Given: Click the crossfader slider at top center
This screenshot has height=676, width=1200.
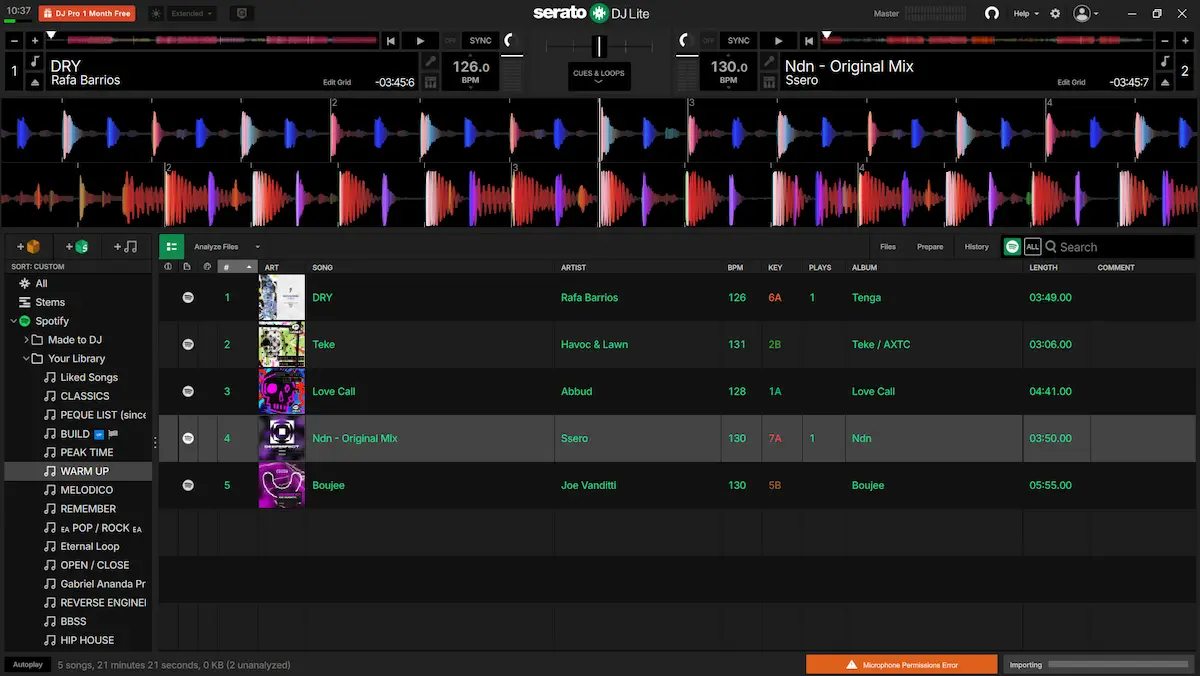Looking at the screenshot, I should [599, 46].
